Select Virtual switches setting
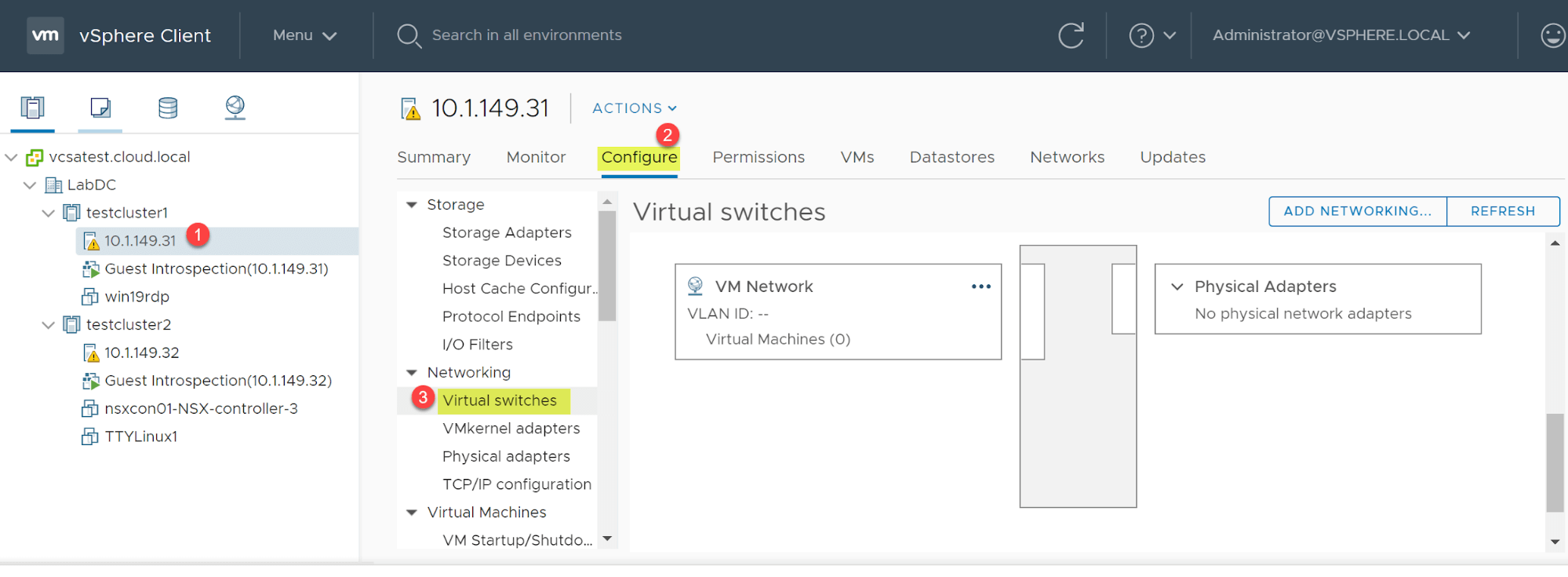 pos(500,401)
